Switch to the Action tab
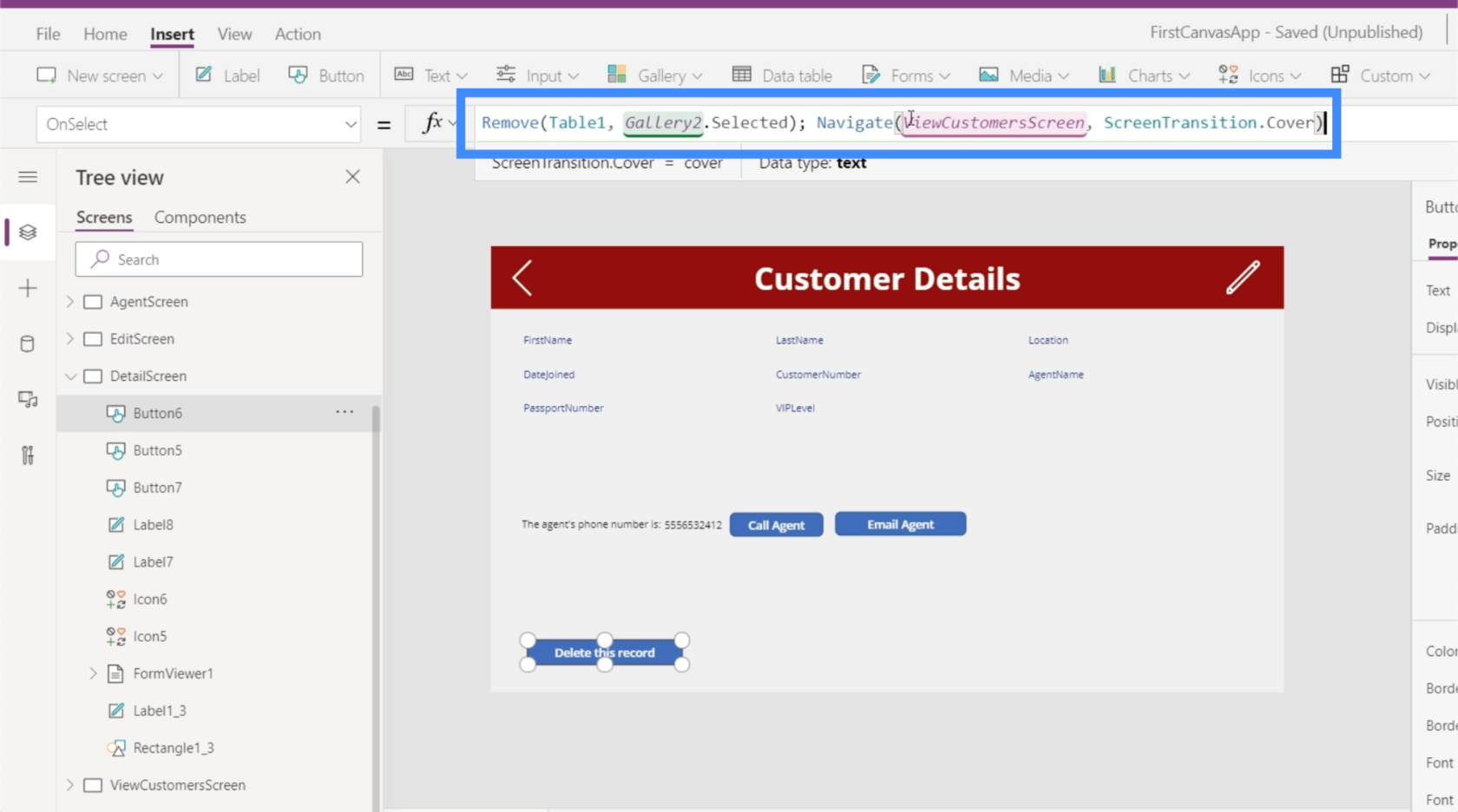The image size is (1458, 812). pos(298,34)
